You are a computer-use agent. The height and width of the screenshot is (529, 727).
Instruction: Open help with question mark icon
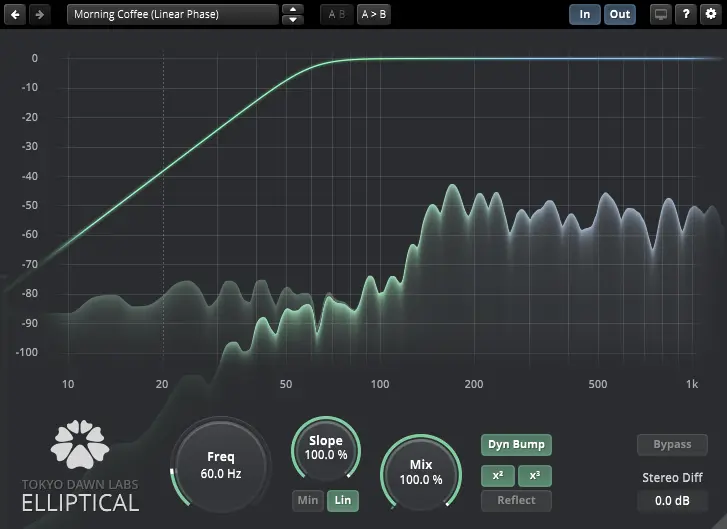pyautogui.click(x=686, y=14)
